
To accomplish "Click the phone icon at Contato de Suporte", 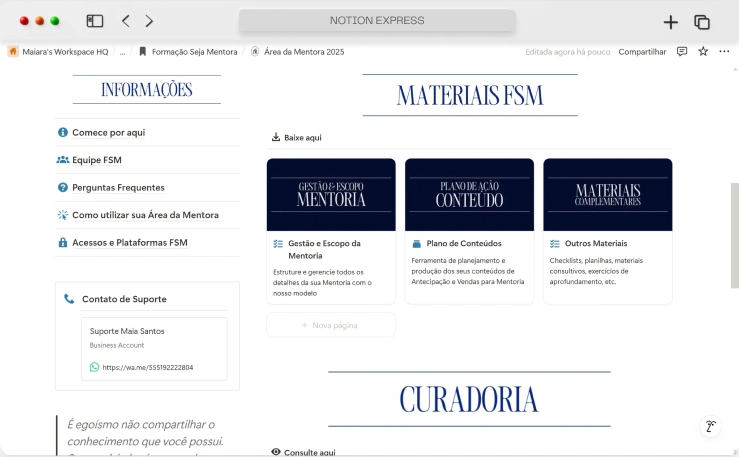I will [69, 299].
